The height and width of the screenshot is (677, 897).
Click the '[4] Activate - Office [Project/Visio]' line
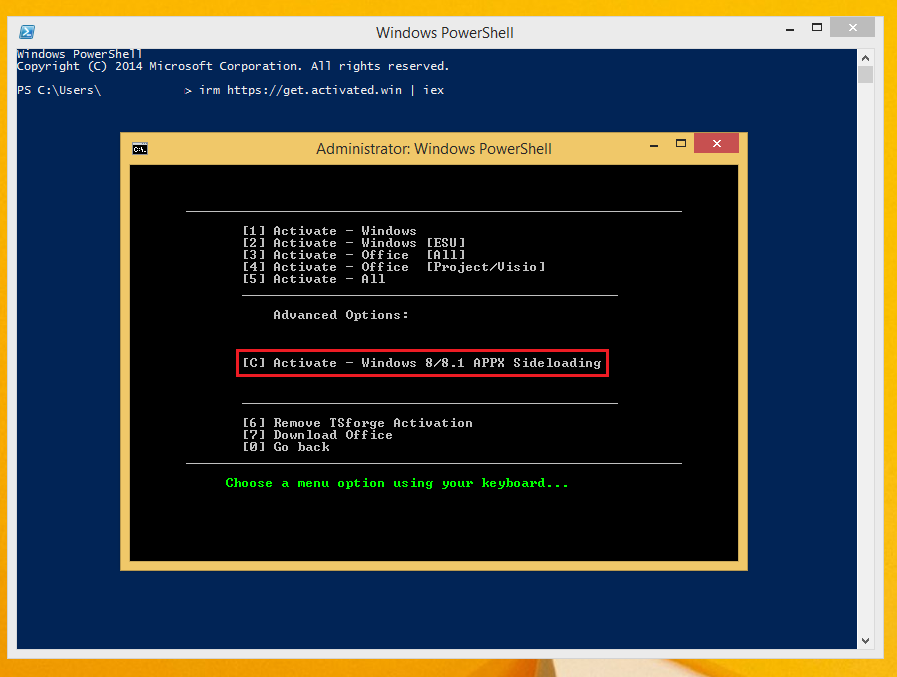coord(394,267)
